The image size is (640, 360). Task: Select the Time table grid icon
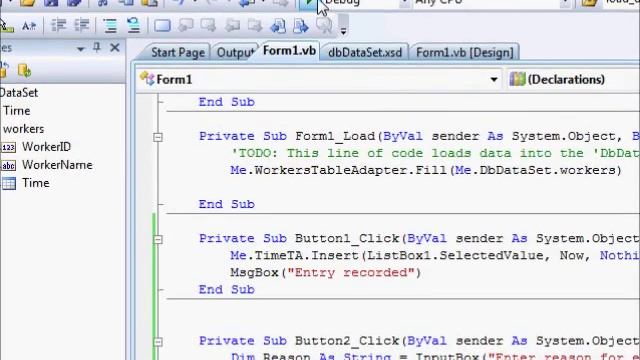click(x=9, y=183)
